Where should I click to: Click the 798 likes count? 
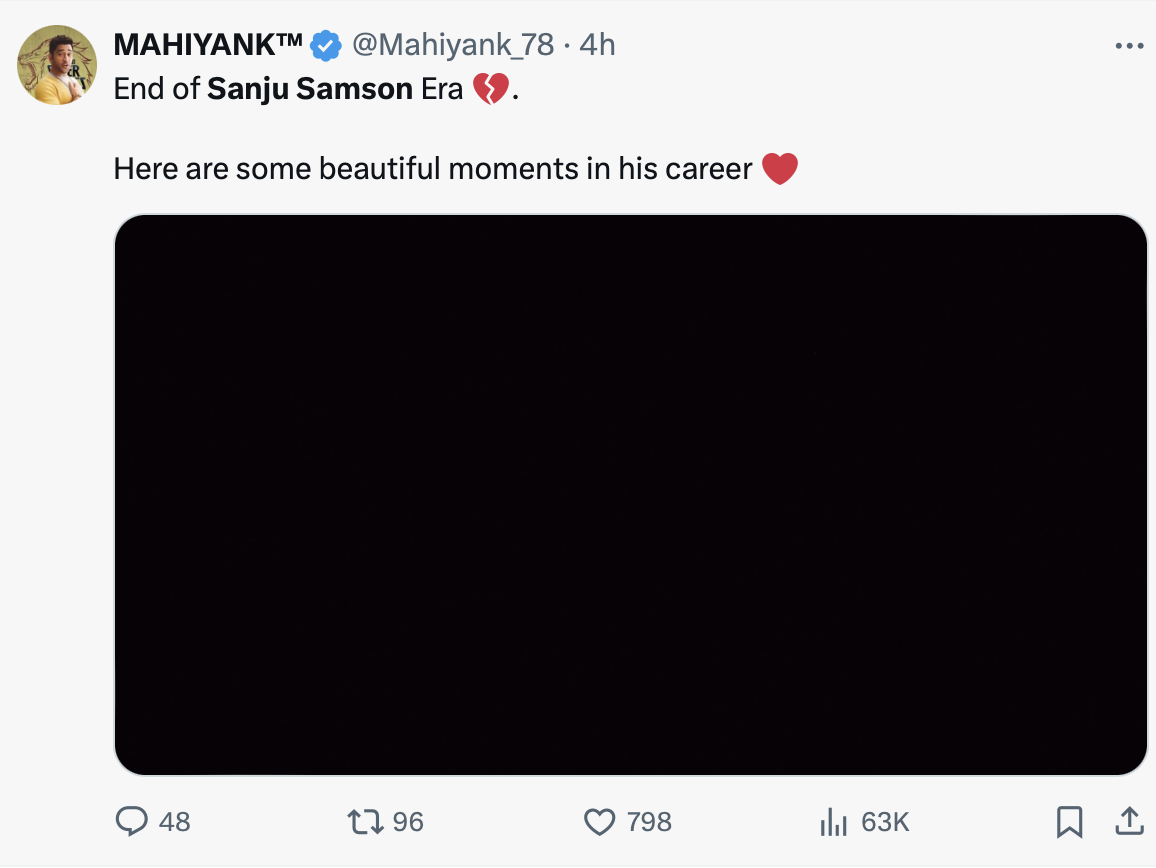coord(649,822)
